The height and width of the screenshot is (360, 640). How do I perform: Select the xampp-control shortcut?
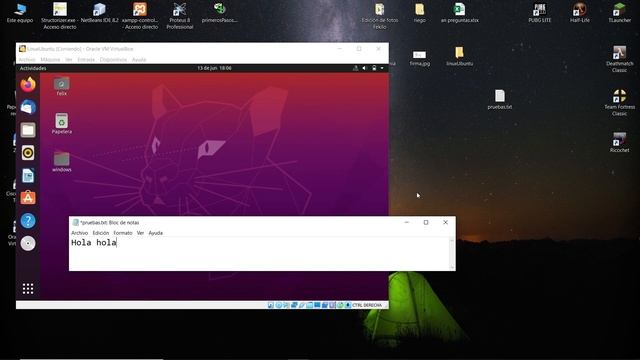(140, 16)
